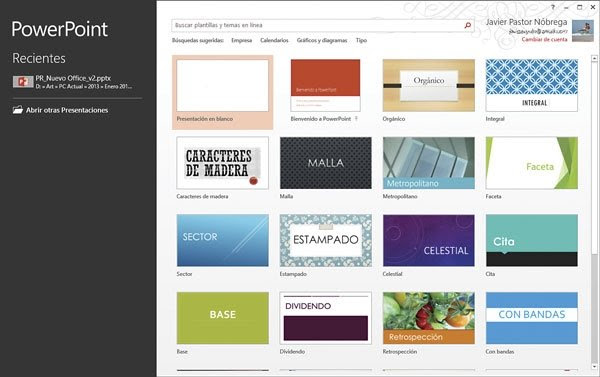
Task: Click the search magnifier icon
Action: [x=467, y=25]
